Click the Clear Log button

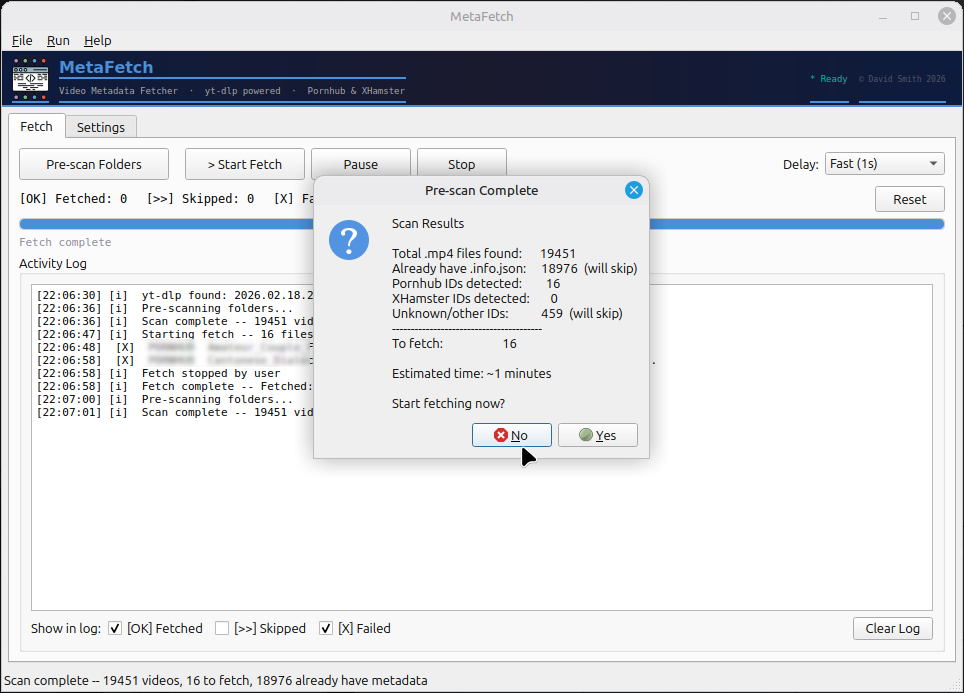pyautogui.click(x=892, y=628)
